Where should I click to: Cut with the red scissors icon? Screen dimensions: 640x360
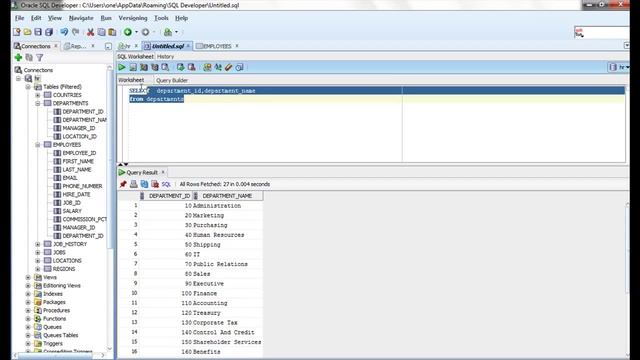point(91,32)
